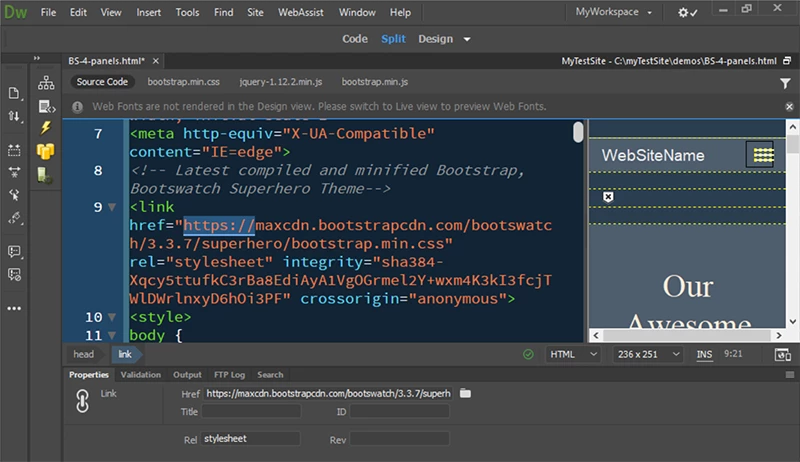Click the preview in browser icon
The image size is (800, 462).
782,354
